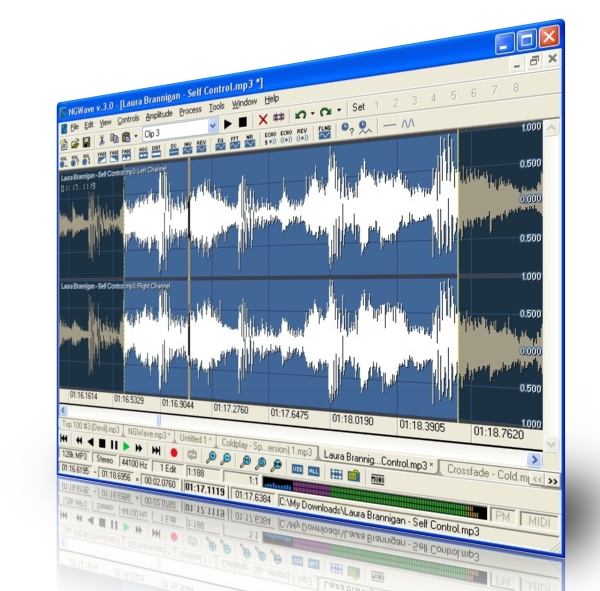Viewport: 600px width, 591px height.
Task: Click the green Play transport button
Action: click(x=126, y=446)
